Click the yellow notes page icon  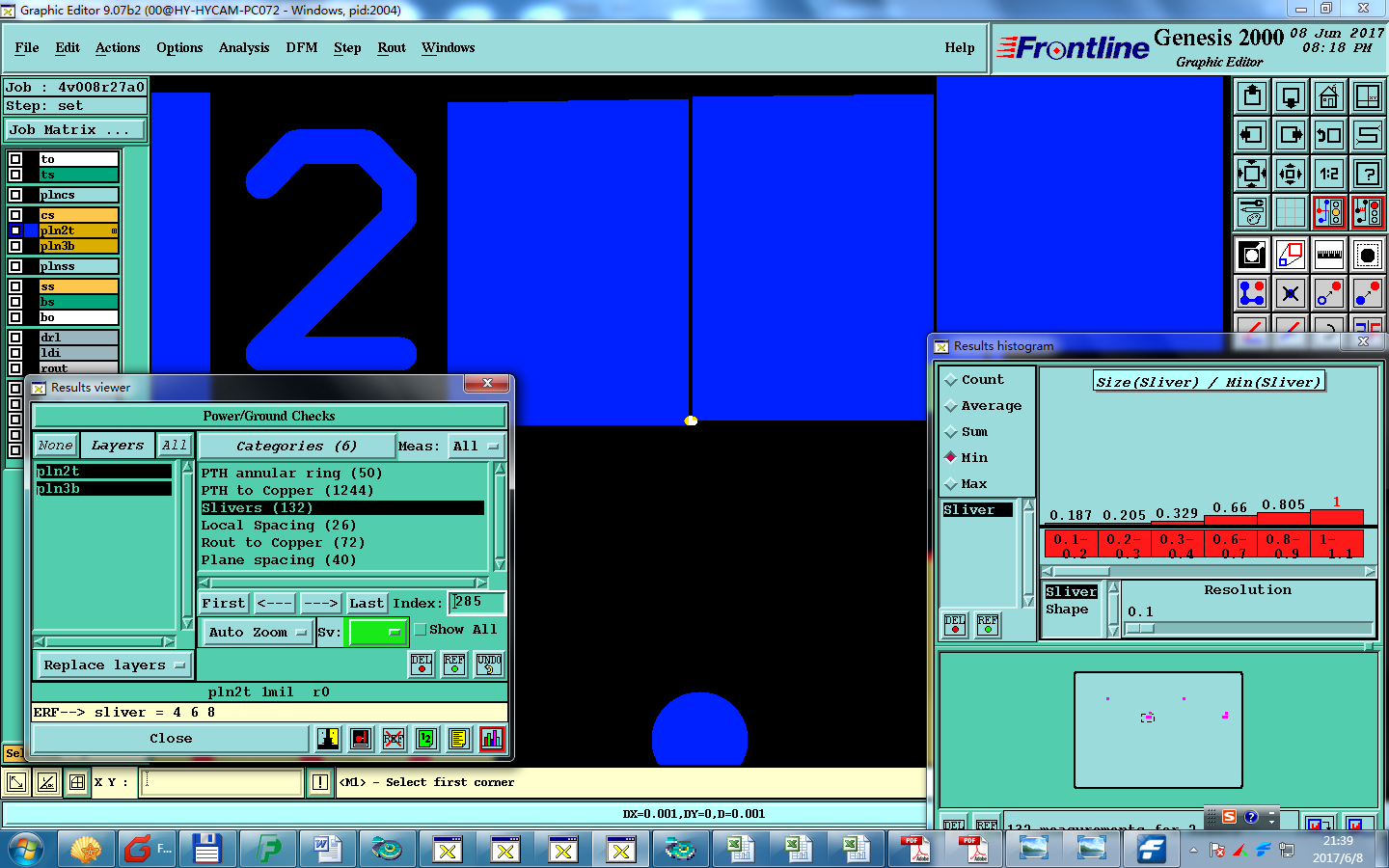(x=459, y=739)
